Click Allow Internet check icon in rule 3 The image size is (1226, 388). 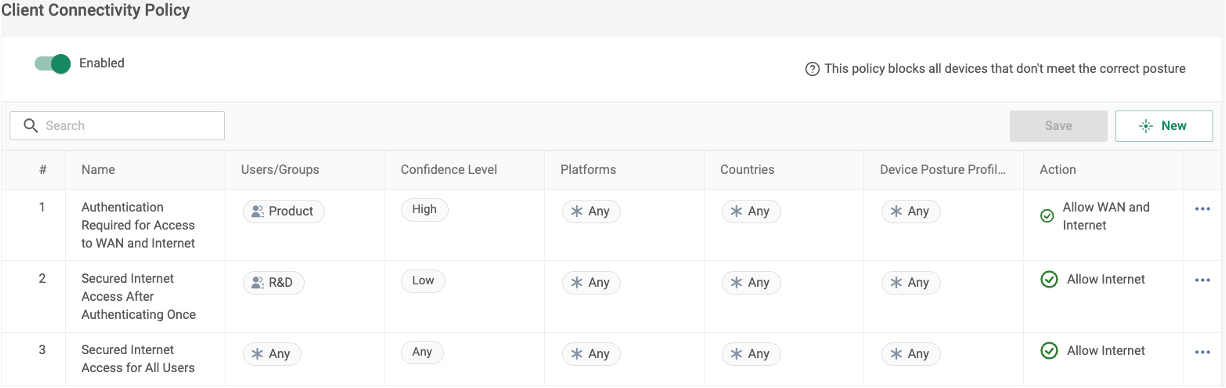(1049, 351)
